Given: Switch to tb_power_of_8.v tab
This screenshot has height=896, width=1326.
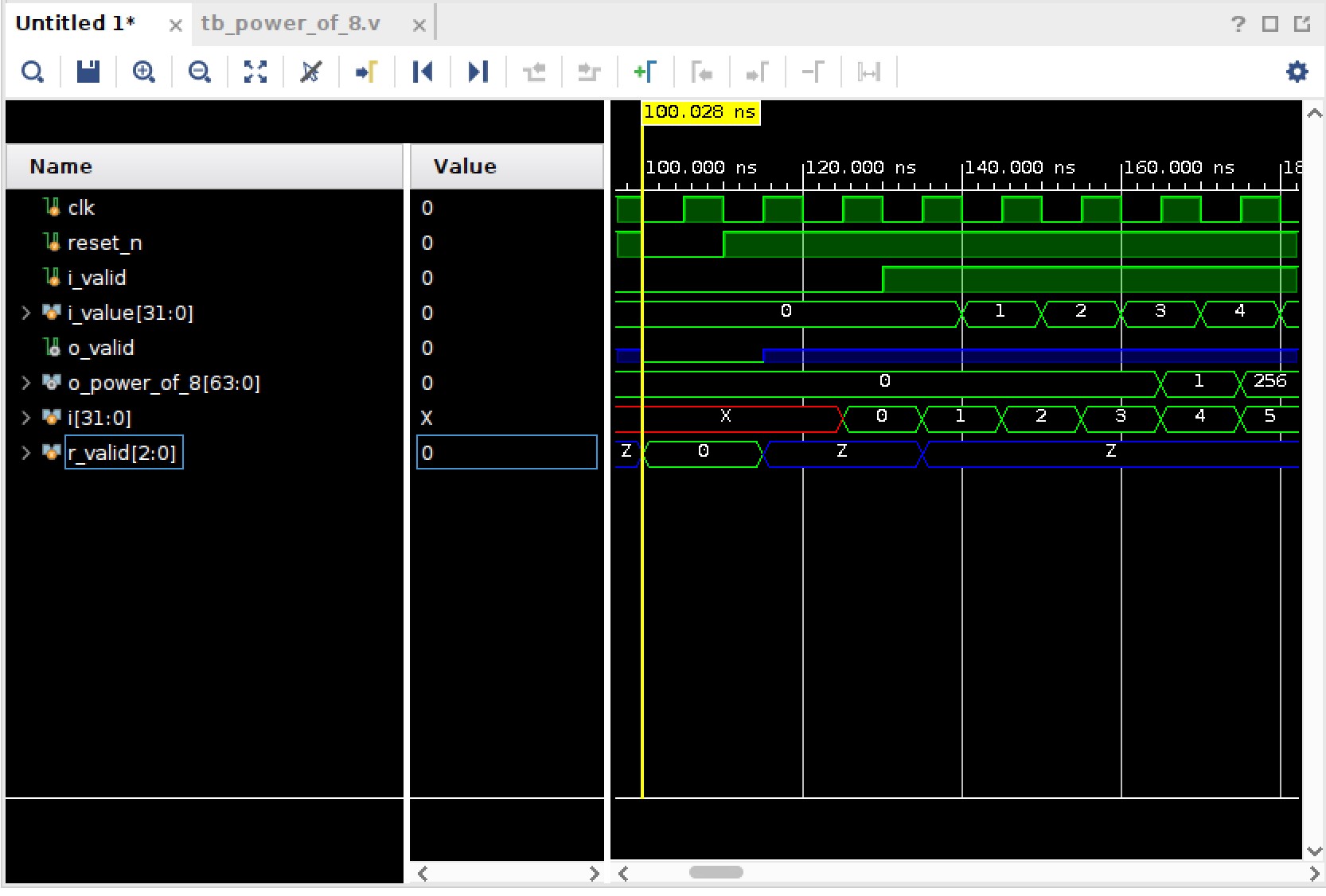Looking at the screenshot, I should point(291,24).
